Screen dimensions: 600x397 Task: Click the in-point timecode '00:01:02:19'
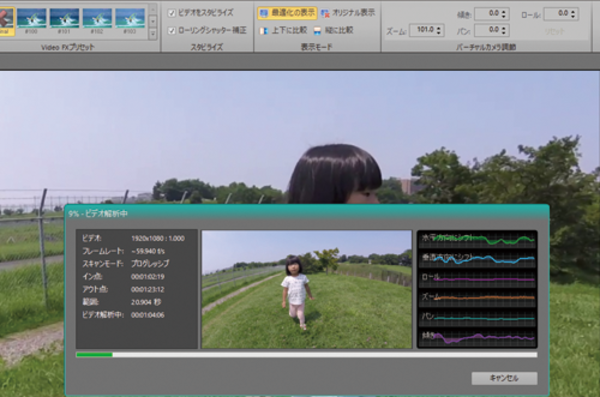click(x=147, y=276)
